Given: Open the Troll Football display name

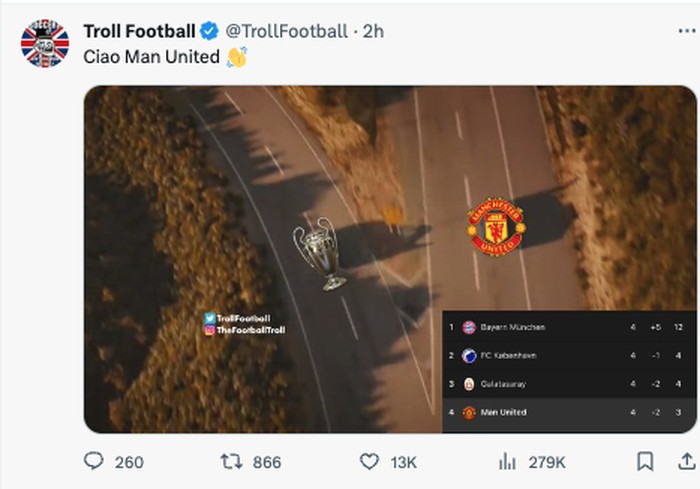Looking at the screenshot, I should pos(139,32).
